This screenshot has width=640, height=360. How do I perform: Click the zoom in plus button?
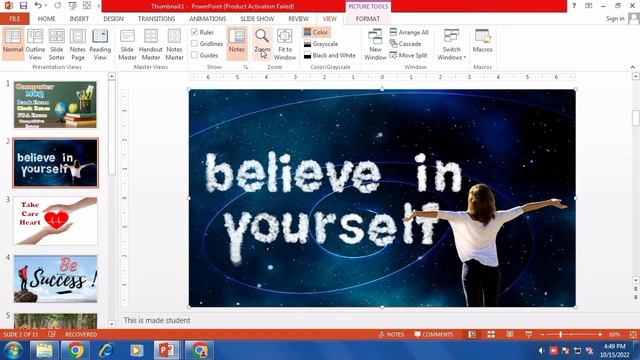(600, 334)
